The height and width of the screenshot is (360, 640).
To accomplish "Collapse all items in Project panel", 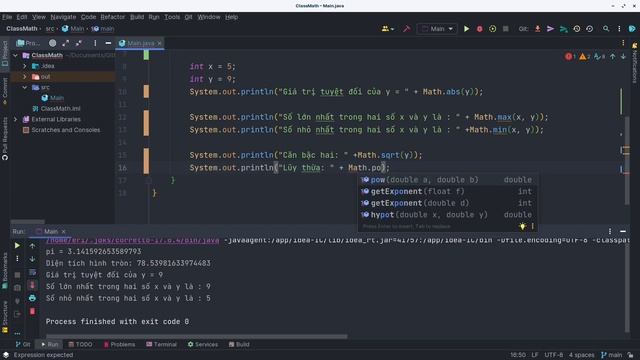I will 79,43.
